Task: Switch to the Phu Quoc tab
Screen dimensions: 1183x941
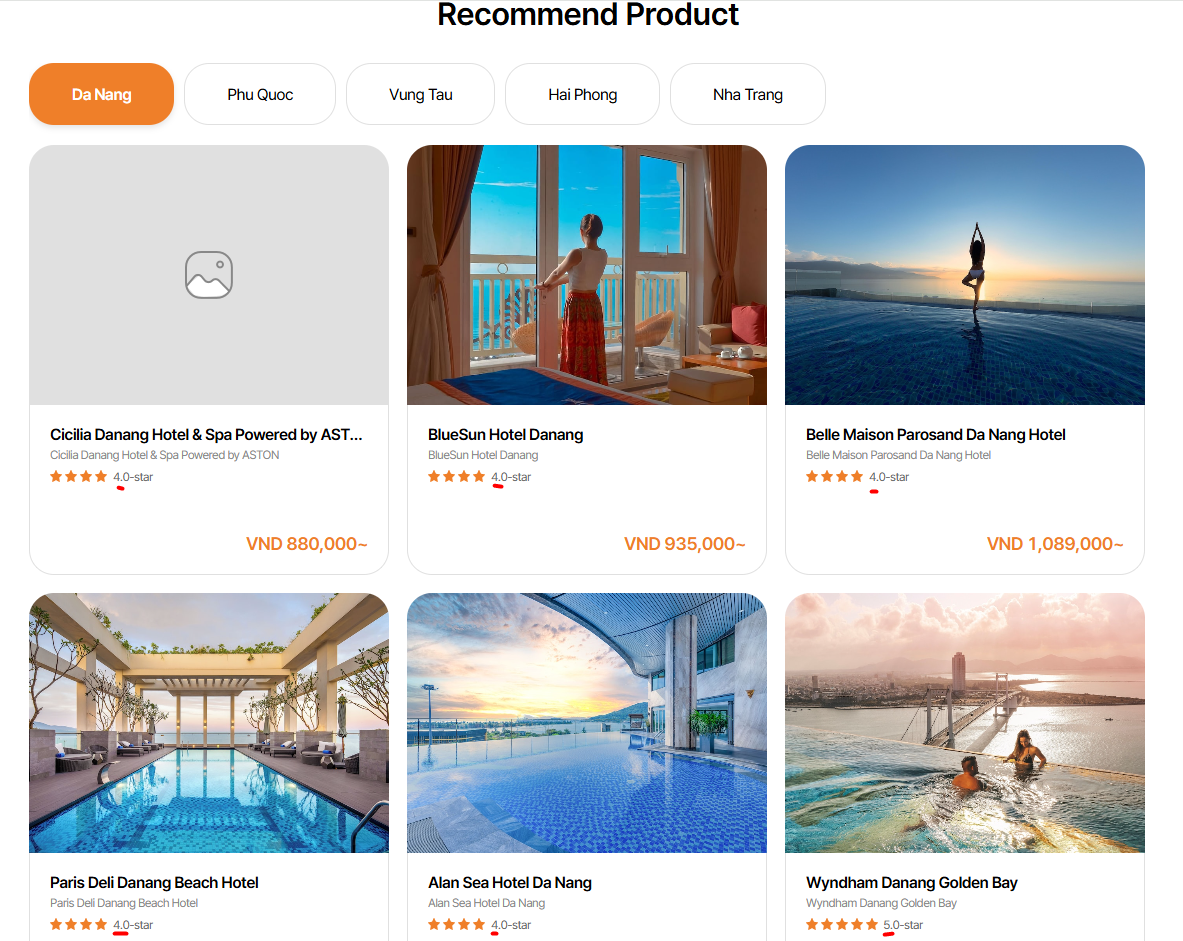Action: pos(260,95)
